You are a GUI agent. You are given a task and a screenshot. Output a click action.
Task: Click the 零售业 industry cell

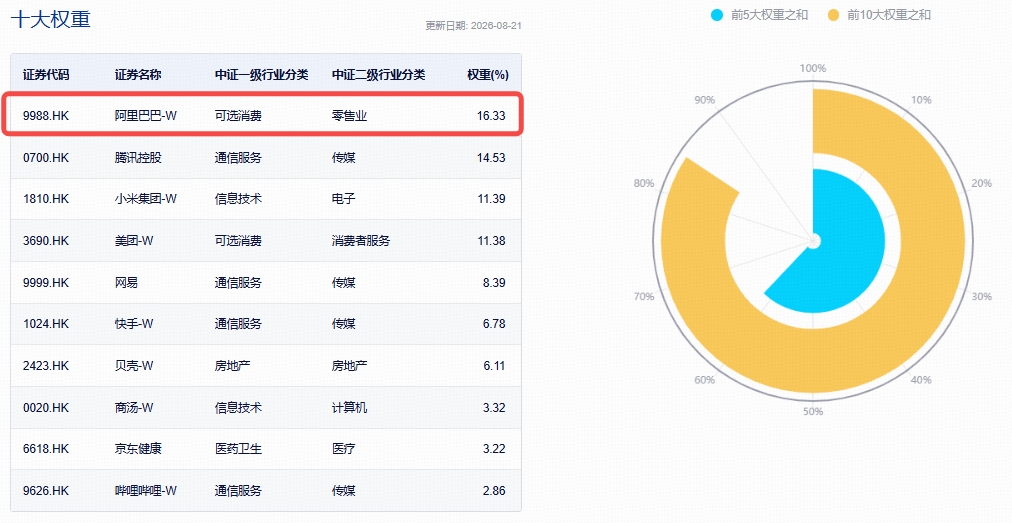[x=349, y=116]
